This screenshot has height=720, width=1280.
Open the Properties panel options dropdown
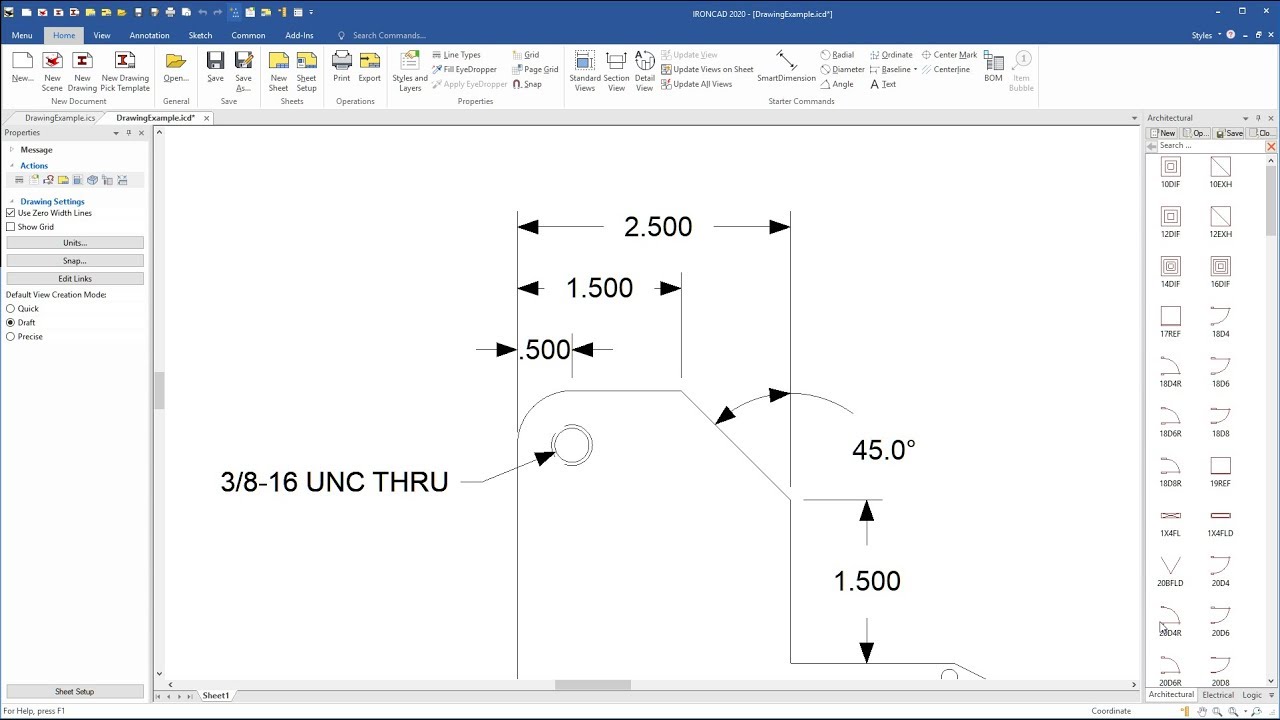pos(116,133)
